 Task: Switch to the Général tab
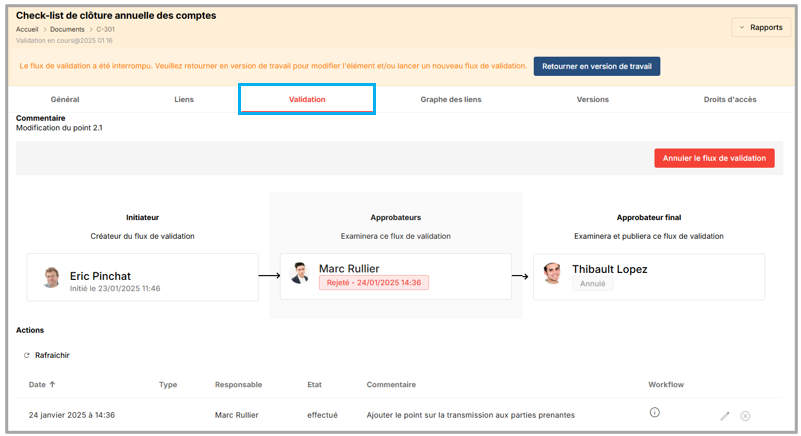65,100
